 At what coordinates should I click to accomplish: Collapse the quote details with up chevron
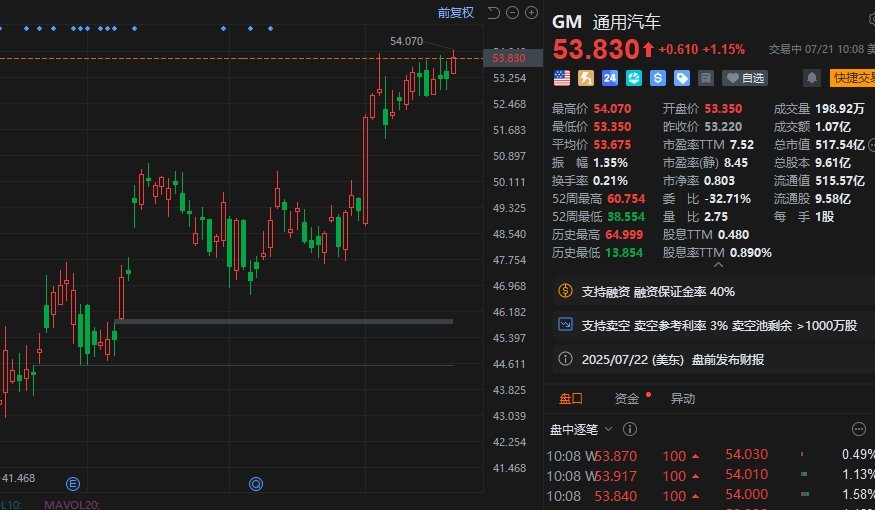click(x=718, y=265)
